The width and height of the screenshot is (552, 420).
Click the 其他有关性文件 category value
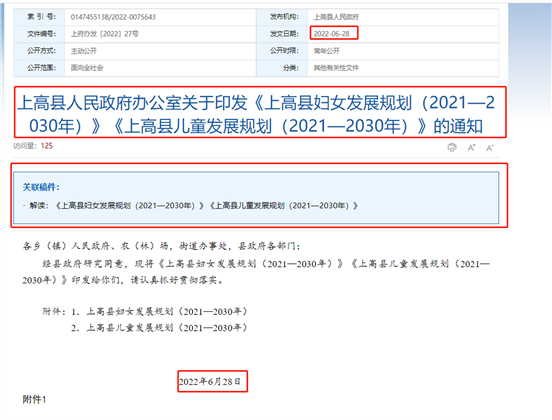pos(336,68)
